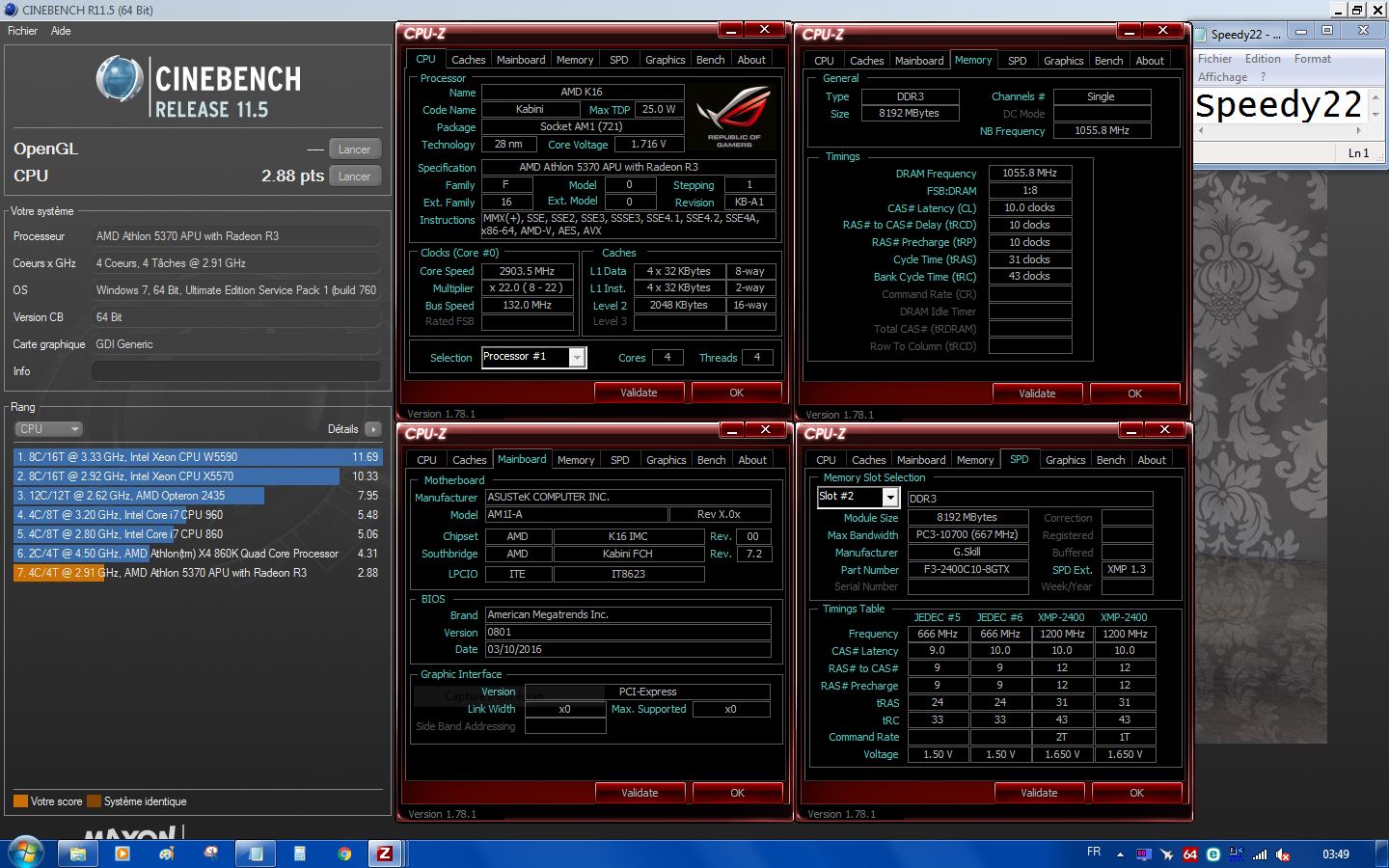Screen dimensions: 1389x868
Task: Open the taskbar clock showing 03:49
Action: click(1336, 854)
